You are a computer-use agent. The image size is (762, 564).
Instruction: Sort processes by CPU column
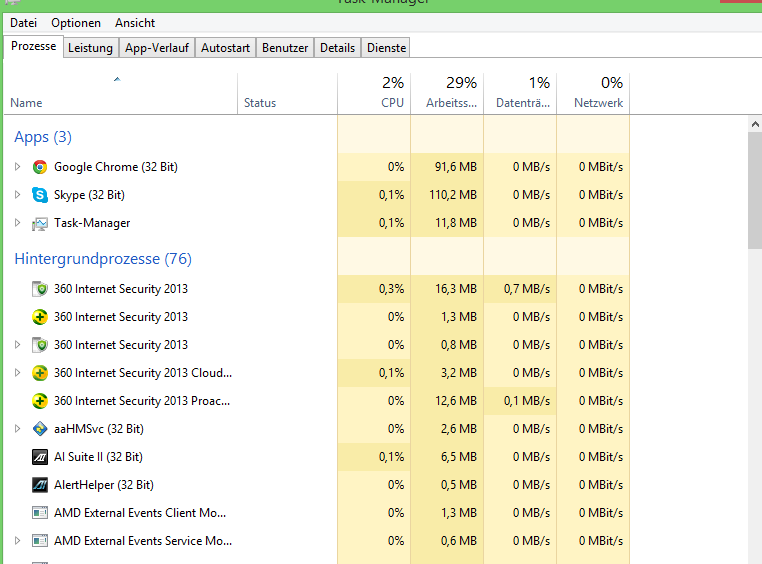click(x=374, y=94)
